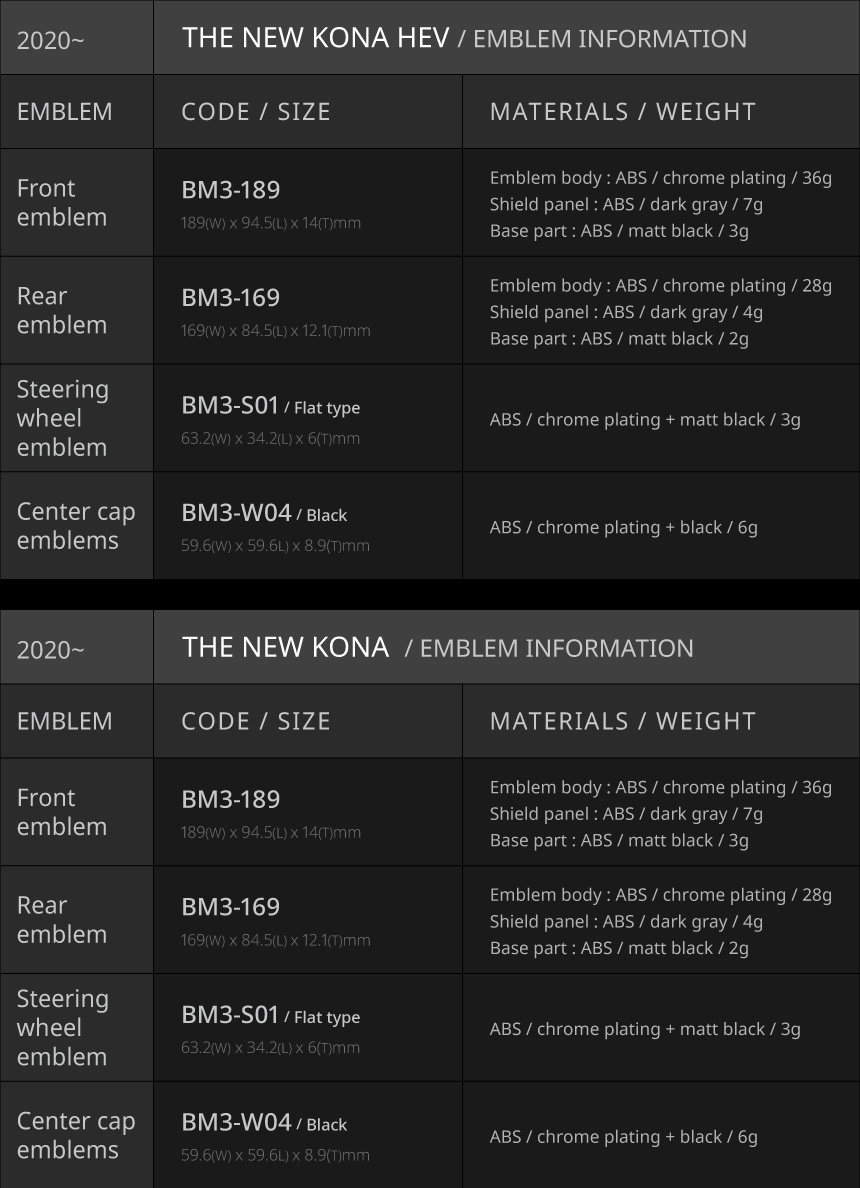Click the Rear emblem label in the HEV table
The height and width of the screenshot is (1188, 860).
click(62, 310)
